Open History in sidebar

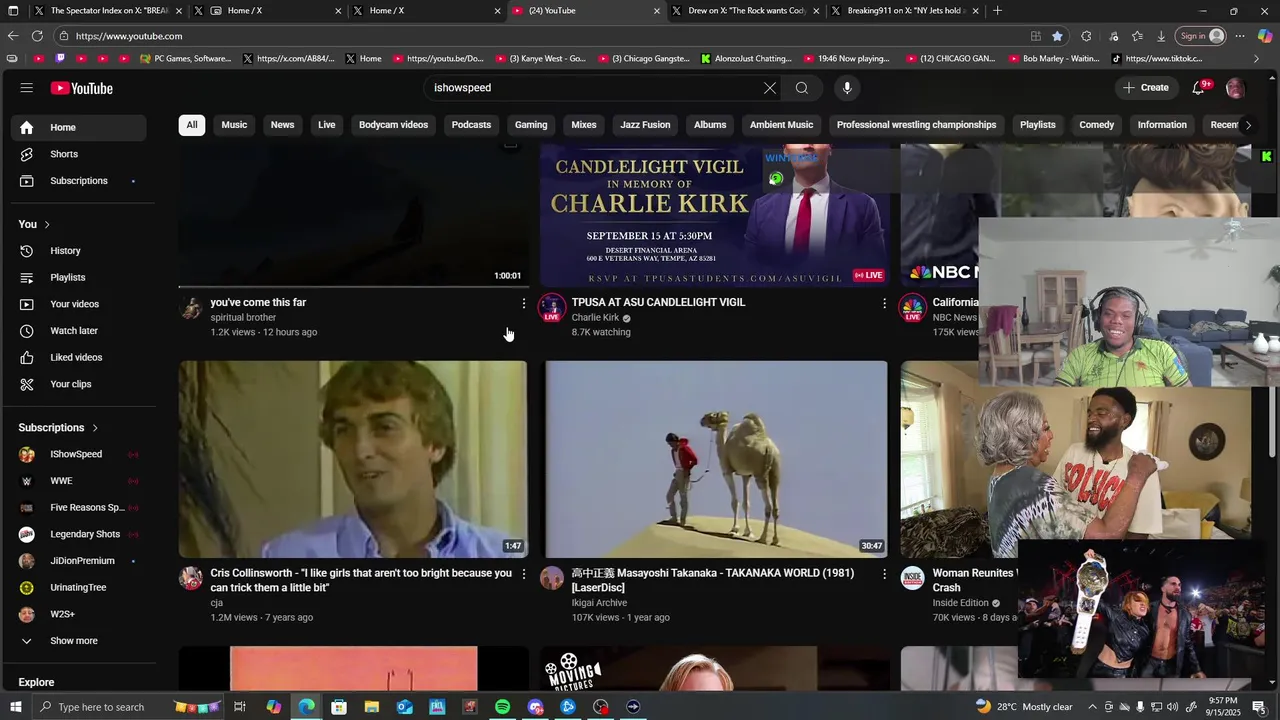click(79, 251)
